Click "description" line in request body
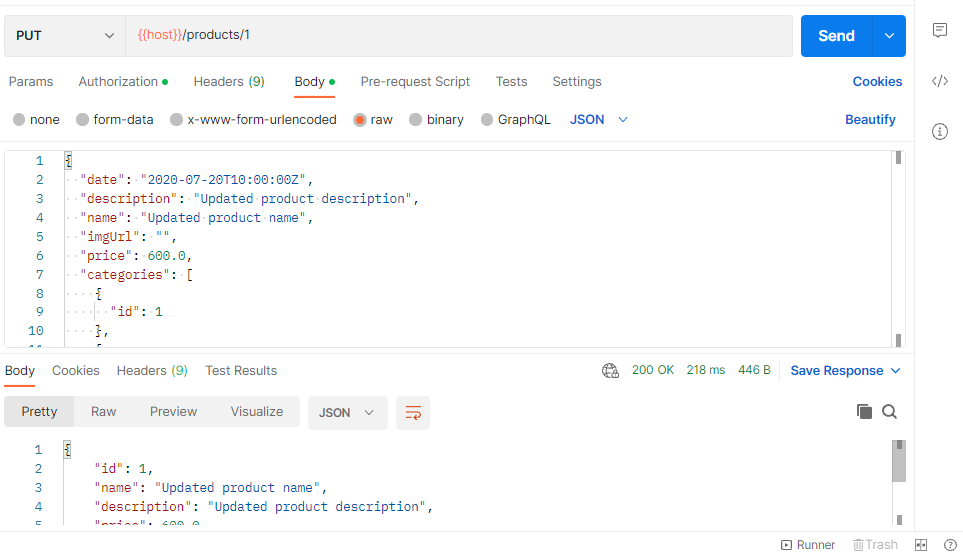 (249, 199)
